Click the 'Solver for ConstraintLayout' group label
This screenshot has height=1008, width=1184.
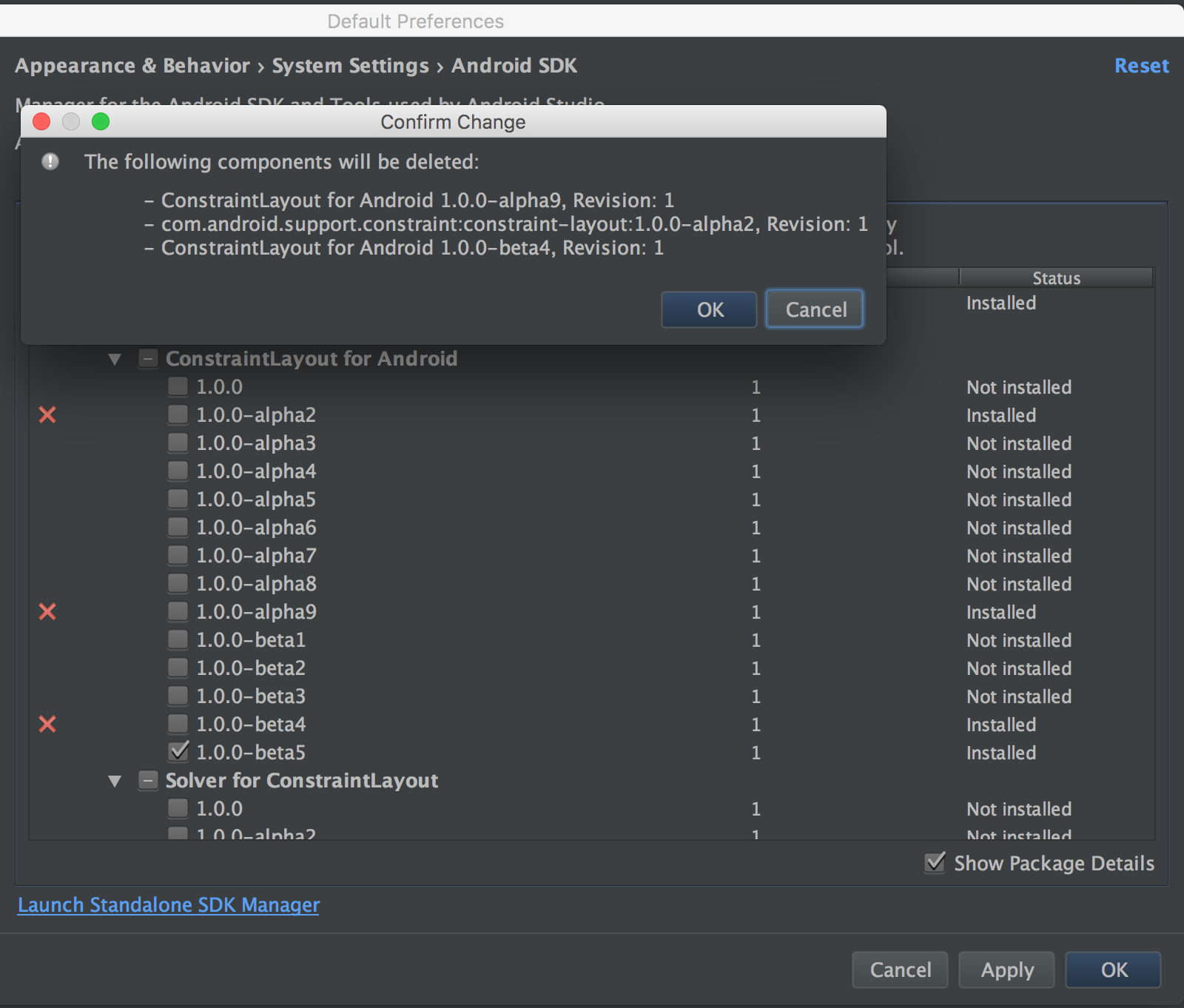[302, 781]
